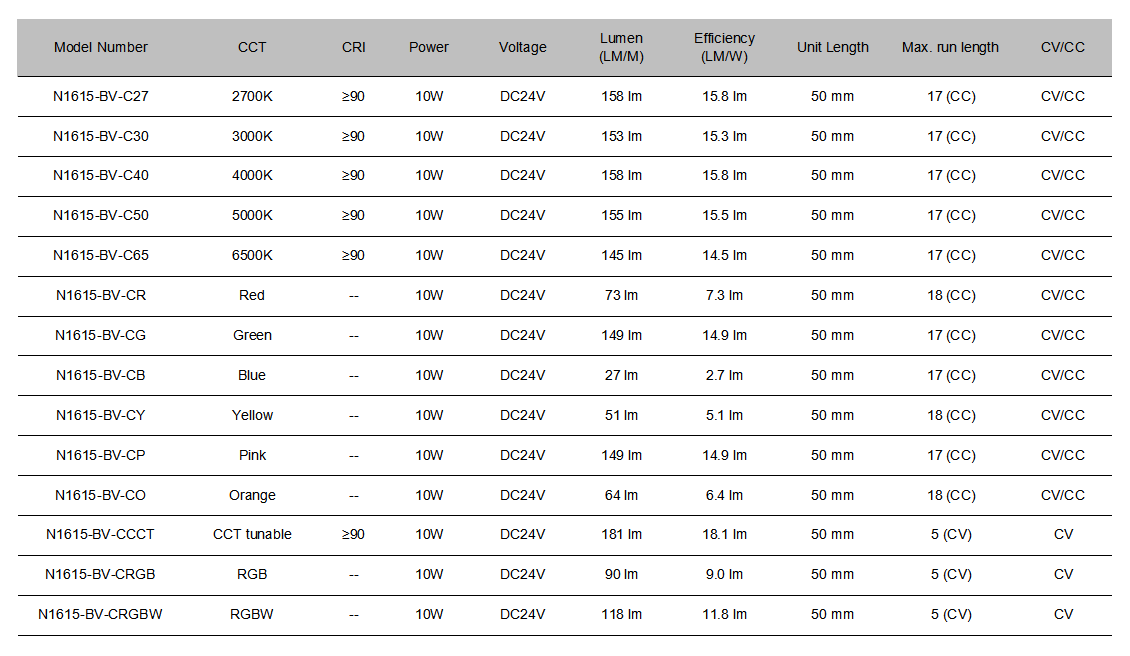Screen dimensions: 1130x656
Task: Select the N1615-BV-CCCT model cell
Action: (x=100, y=534)
